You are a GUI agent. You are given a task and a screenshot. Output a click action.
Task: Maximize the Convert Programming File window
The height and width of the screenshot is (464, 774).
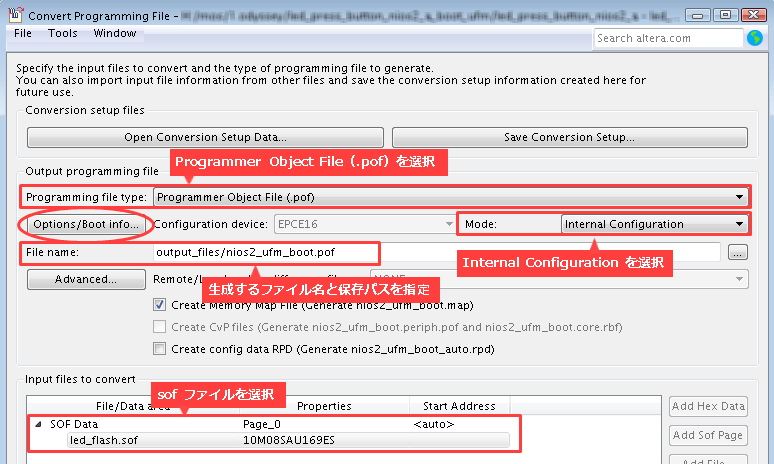[725, 15]
